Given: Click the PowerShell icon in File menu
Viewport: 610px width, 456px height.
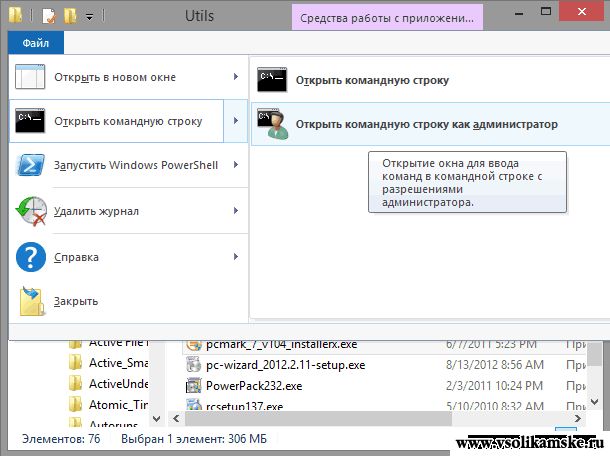Looking at the screenshot, I should 30,165.
